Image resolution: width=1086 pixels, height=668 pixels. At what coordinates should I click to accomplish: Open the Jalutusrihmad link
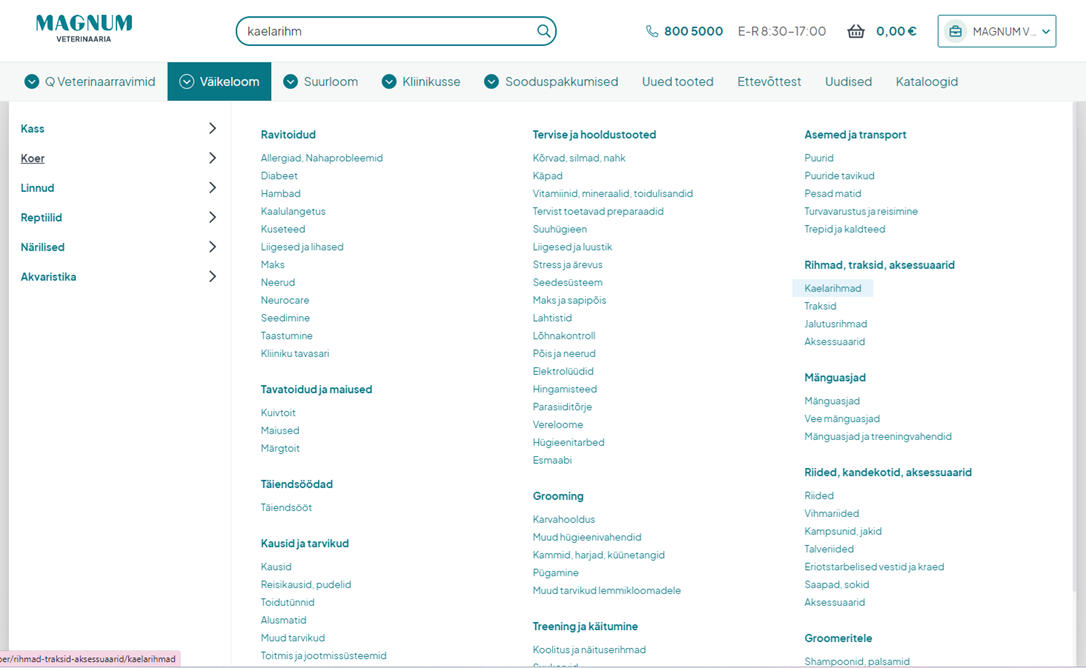(835, 324)
